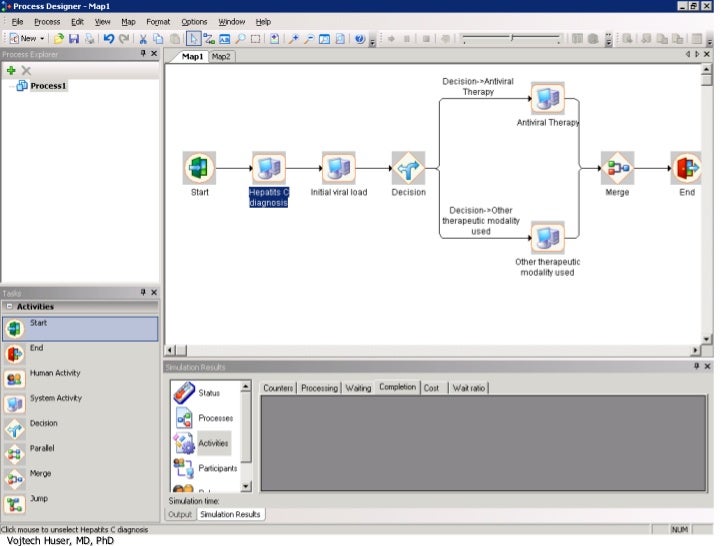This screenshot has width=728, height=546.
Task: Open the Options menu
Action: 194,22
